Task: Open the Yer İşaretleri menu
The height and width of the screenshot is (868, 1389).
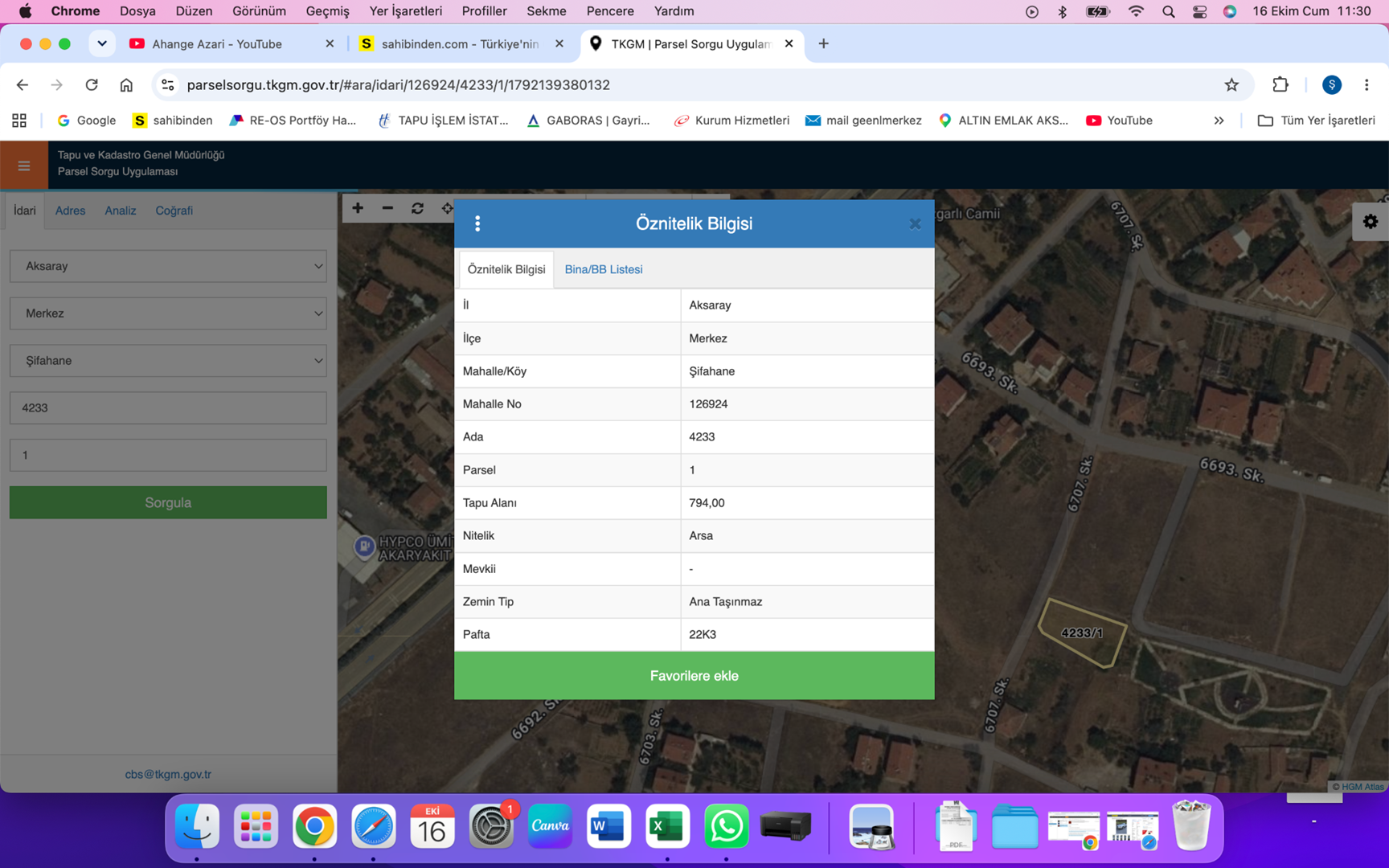Action: tap(405, 11)
